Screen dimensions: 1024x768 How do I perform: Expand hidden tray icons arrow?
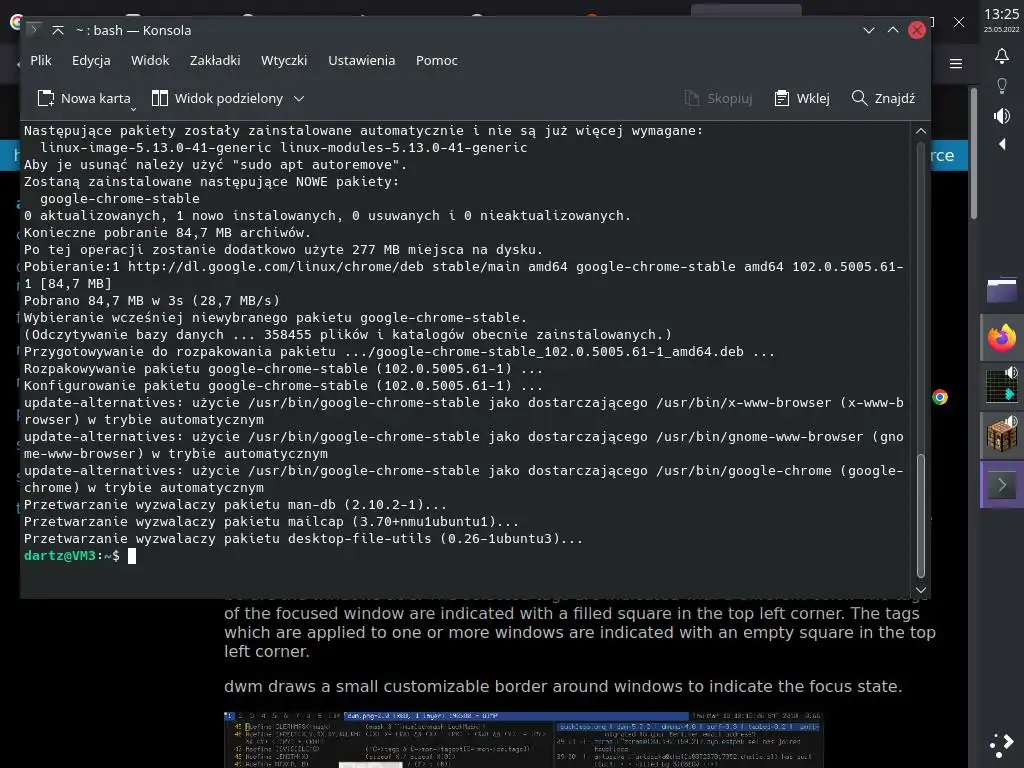(1002, 144)
